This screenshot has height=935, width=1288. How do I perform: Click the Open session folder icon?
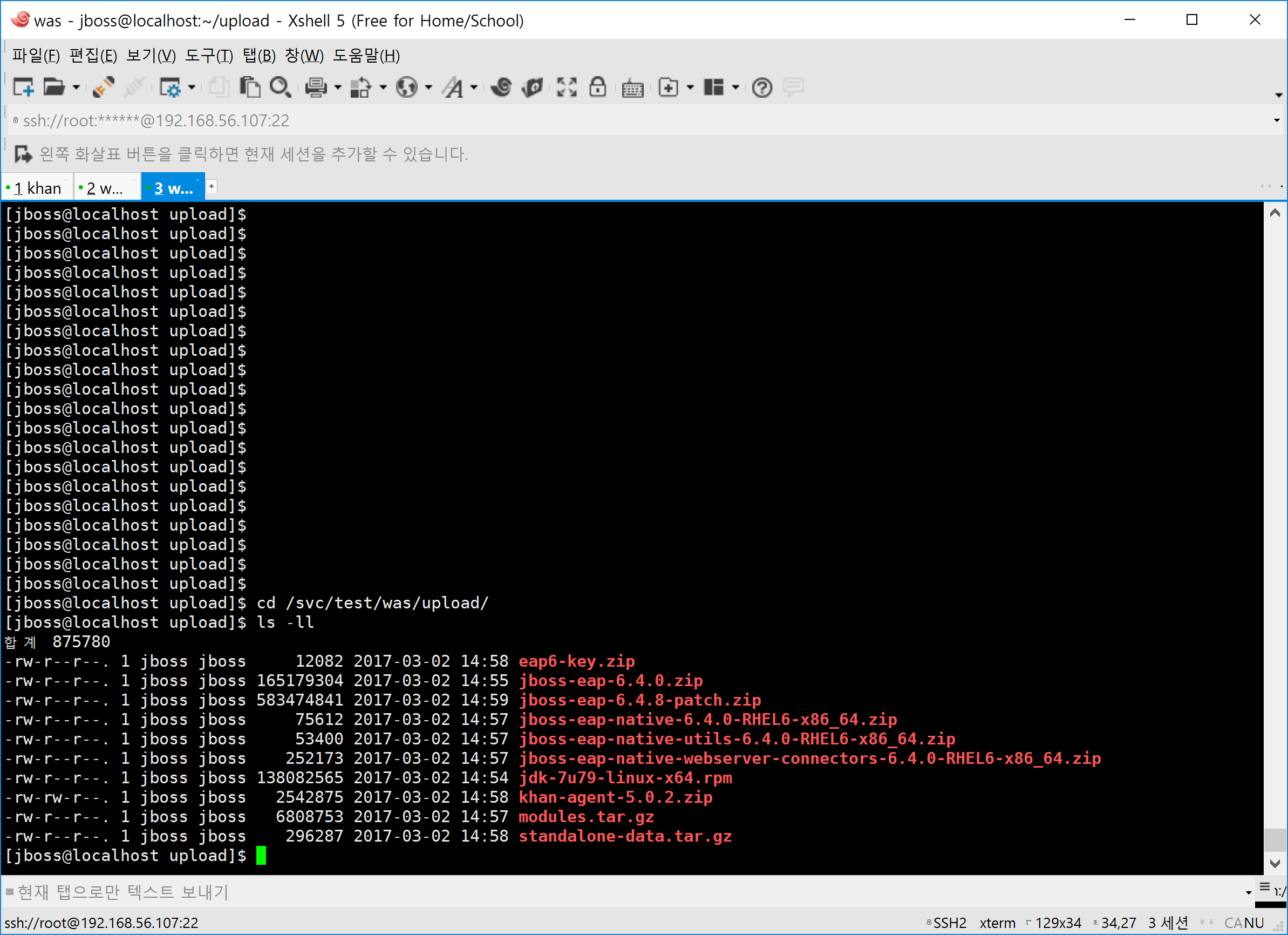coord(54,87)
